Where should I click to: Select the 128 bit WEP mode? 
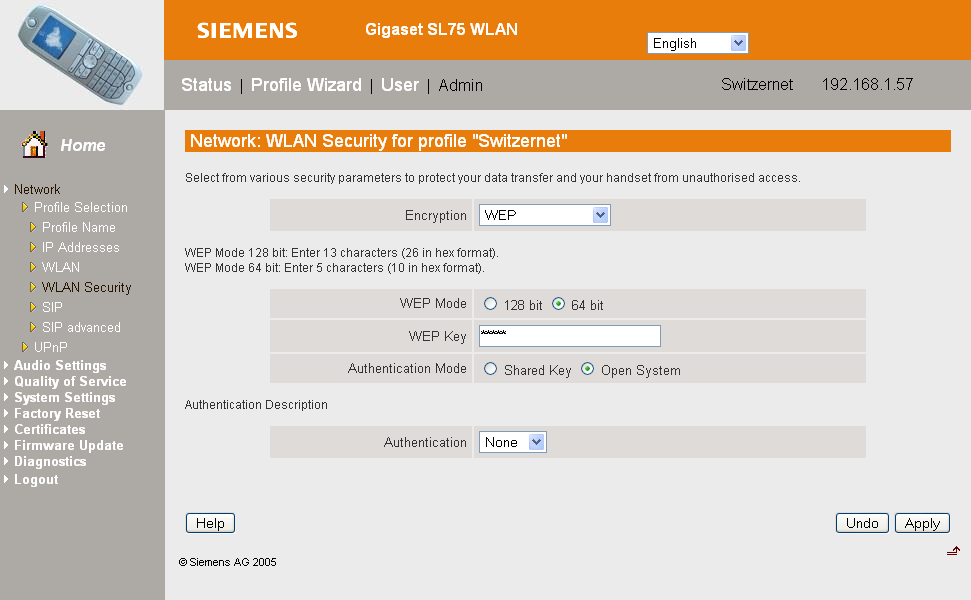pos(490,304)
